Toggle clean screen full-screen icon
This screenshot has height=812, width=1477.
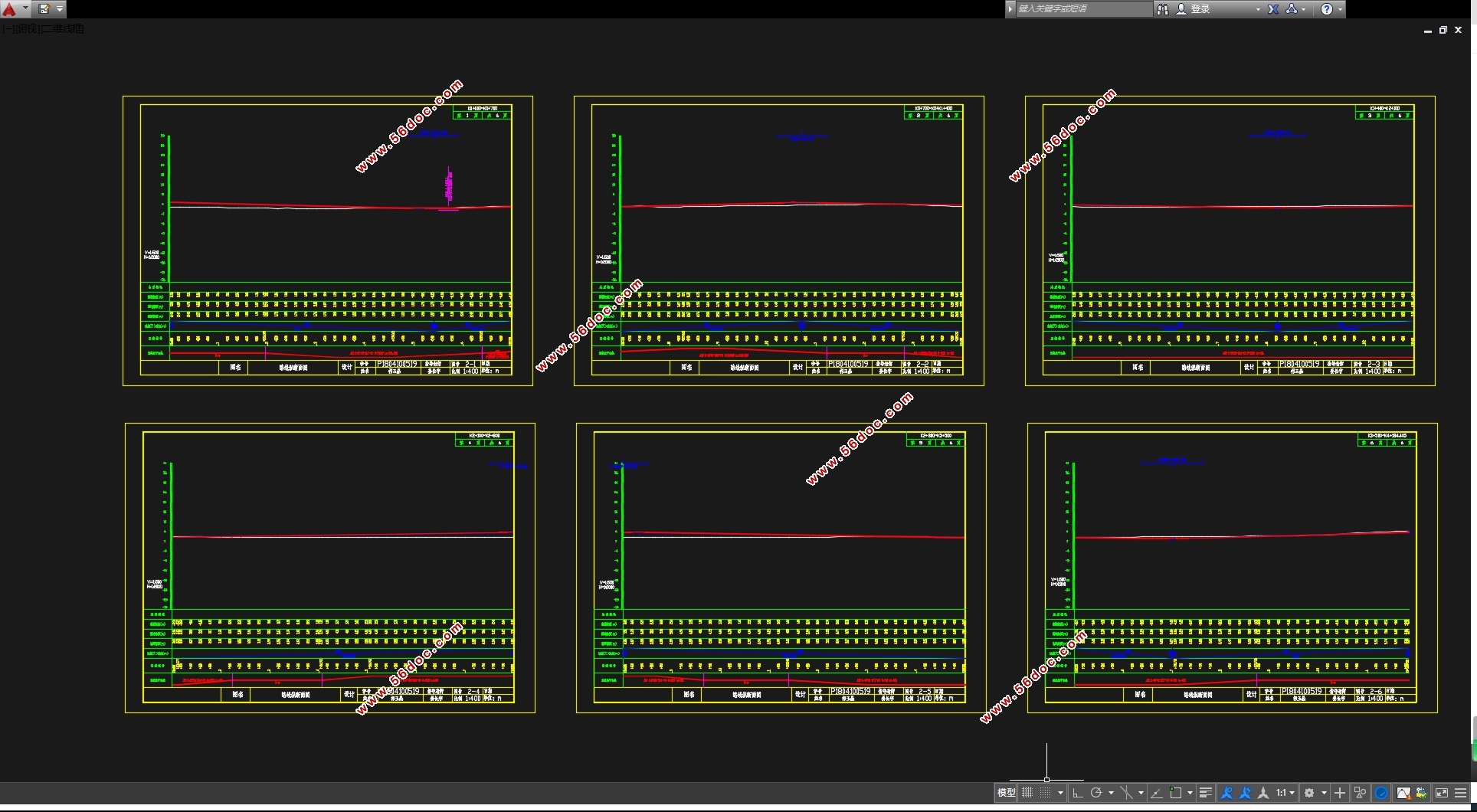(x=1441, y=793)
